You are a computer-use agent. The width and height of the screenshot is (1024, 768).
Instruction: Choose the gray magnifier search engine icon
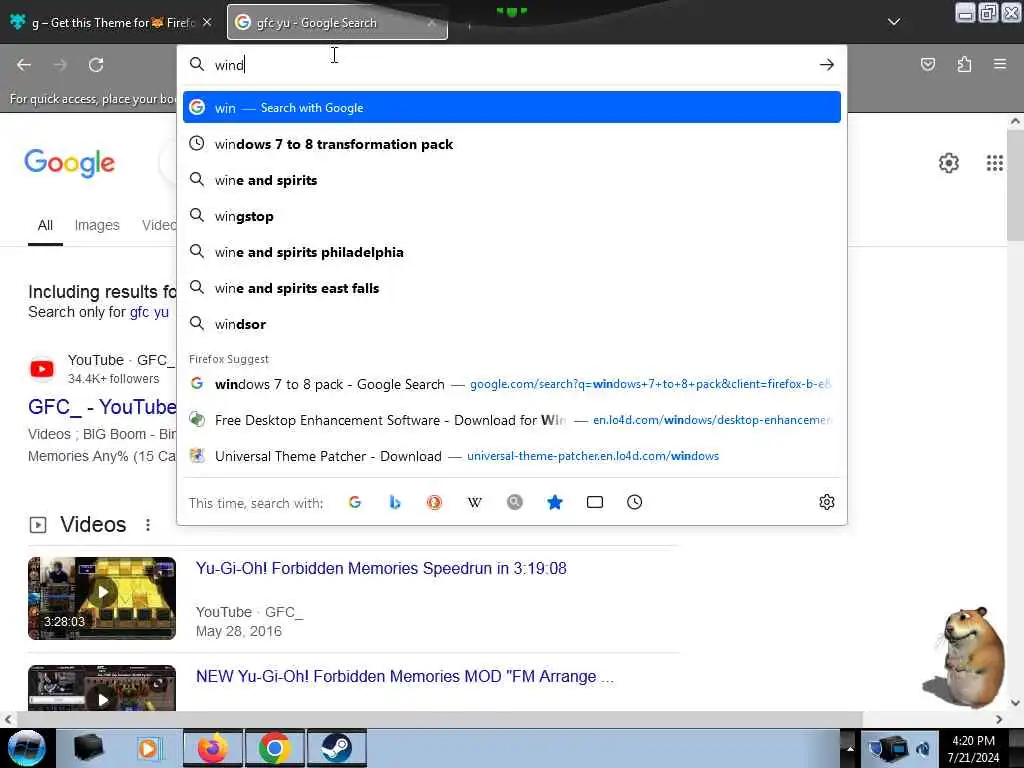click(515, 502)
